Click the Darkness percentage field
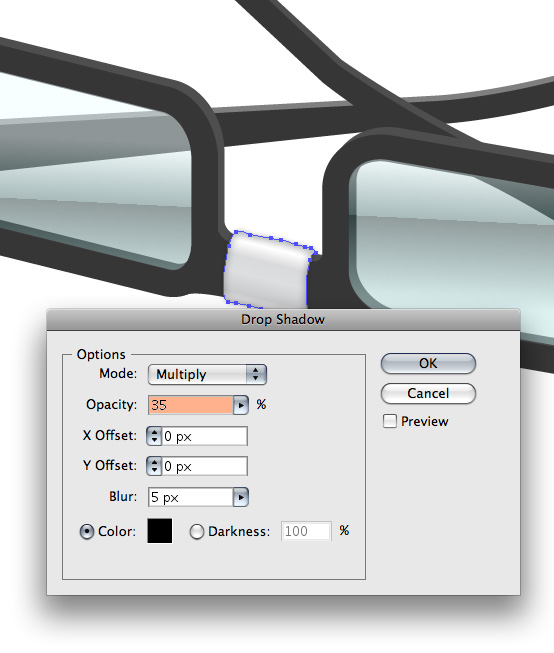This screenshot has width=554, height=653. pyautogui.click(x=306, y=531)
